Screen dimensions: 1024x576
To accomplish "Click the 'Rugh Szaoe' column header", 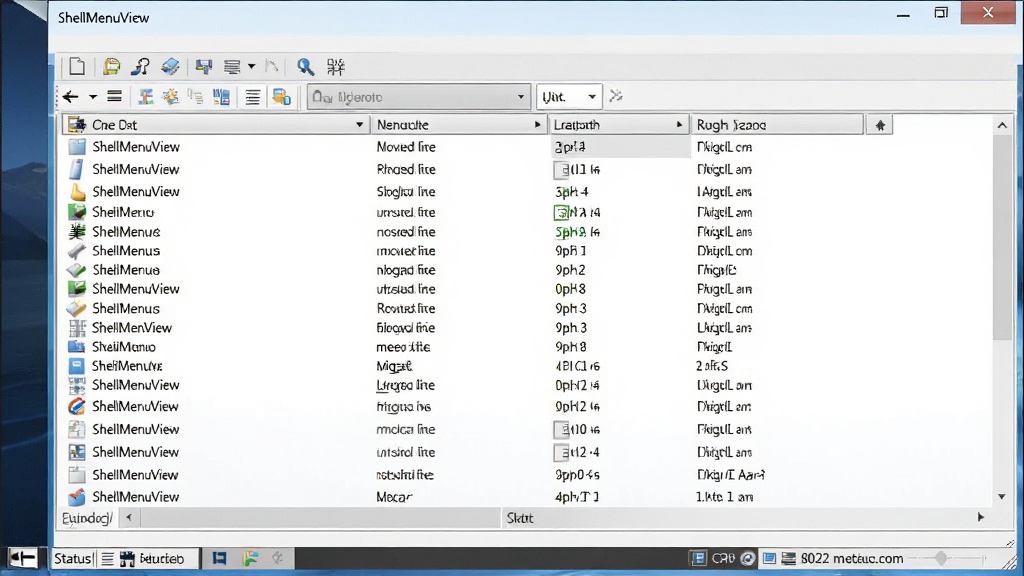I will [x=777, y=125].
